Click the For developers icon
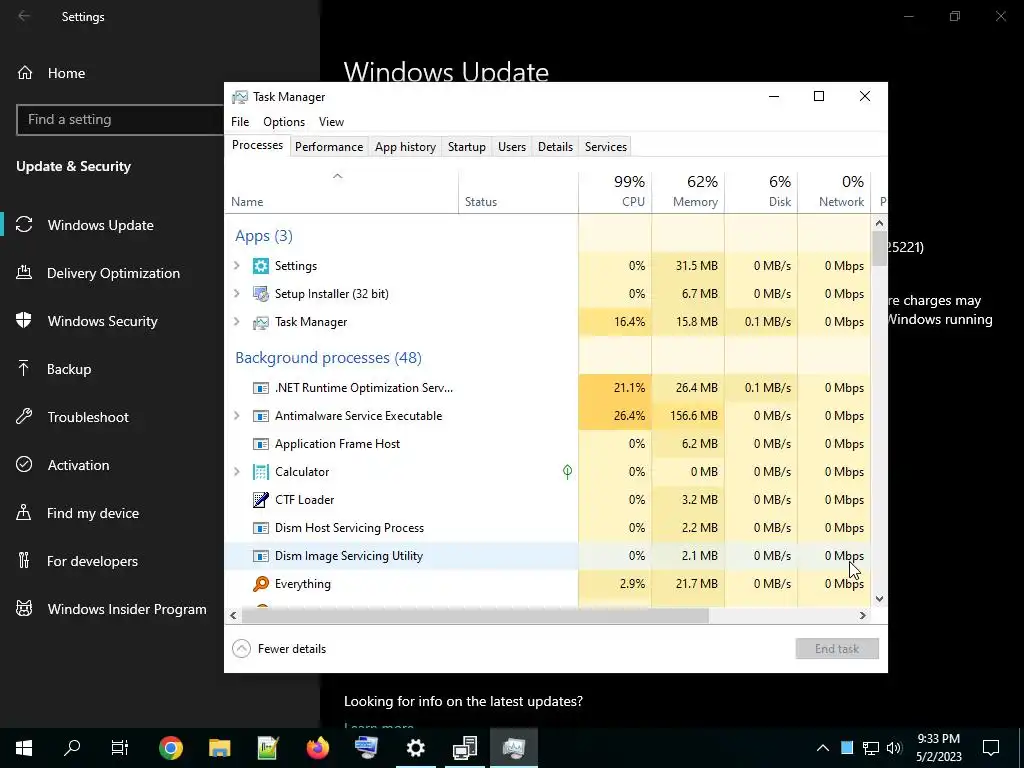The image size is (1024, 768). pos(24,560)
